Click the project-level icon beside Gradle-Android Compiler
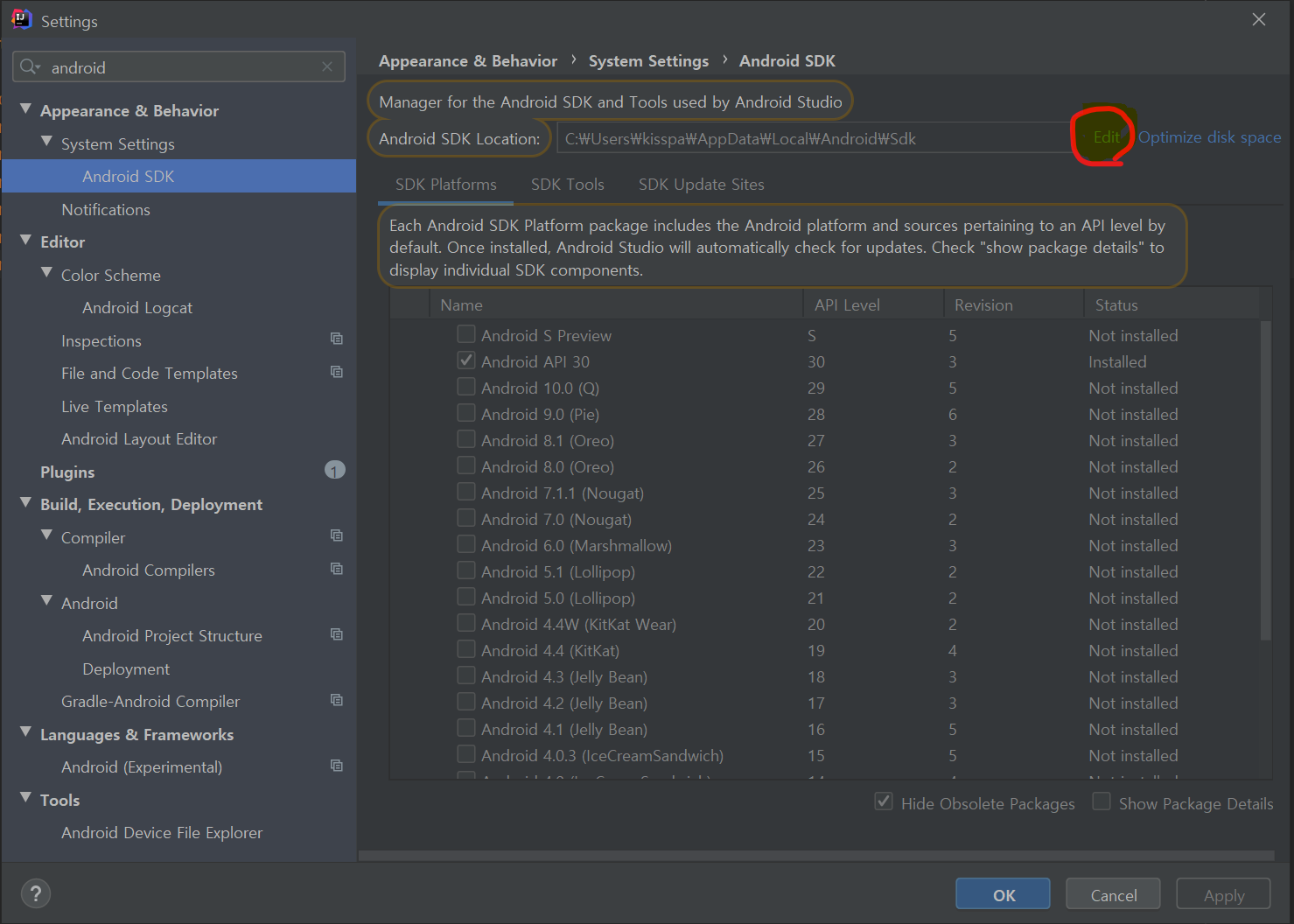 [x=336, y=700]
